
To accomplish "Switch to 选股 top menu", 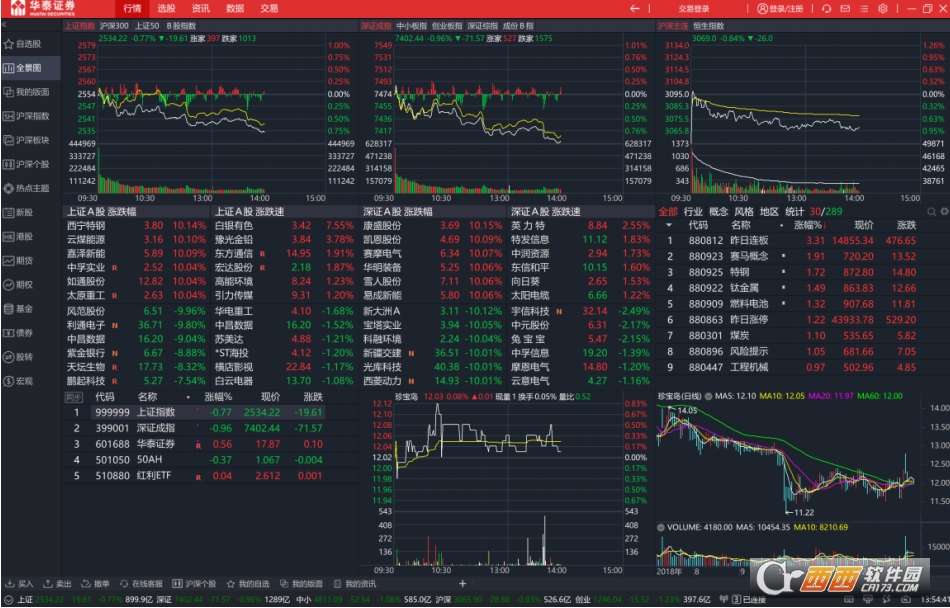I will [166, 8].
